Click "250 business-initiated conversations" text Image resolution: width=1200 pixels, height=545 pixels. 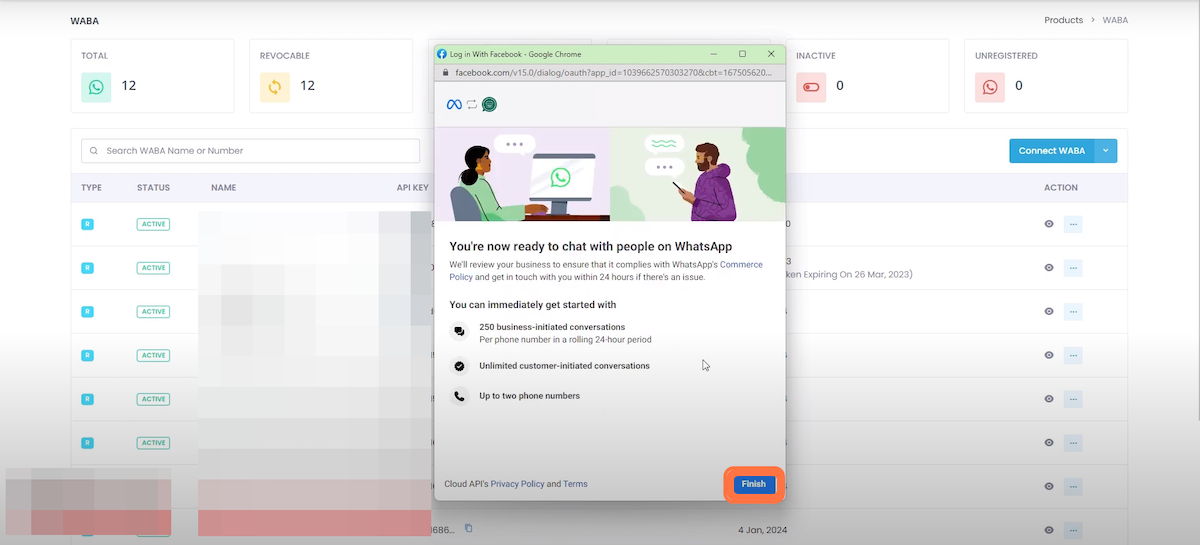pyautogui.click(x=552, y=327)
